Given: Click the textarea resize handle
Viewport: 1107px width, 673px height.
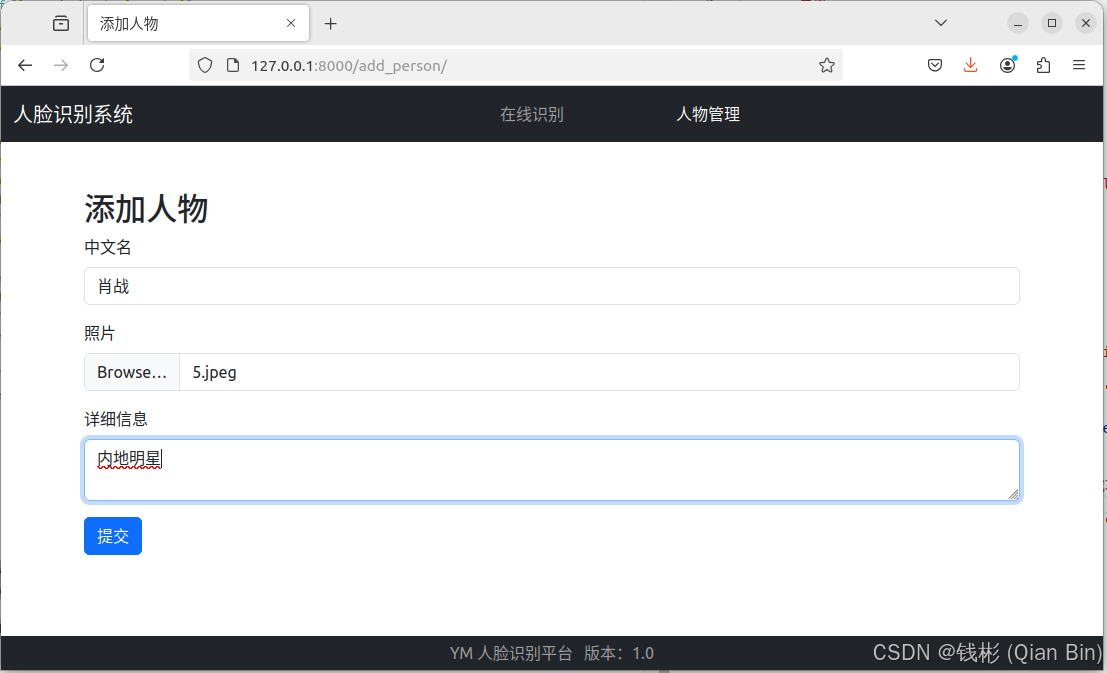Looking at the screenshot, I should coord(1013,494).
